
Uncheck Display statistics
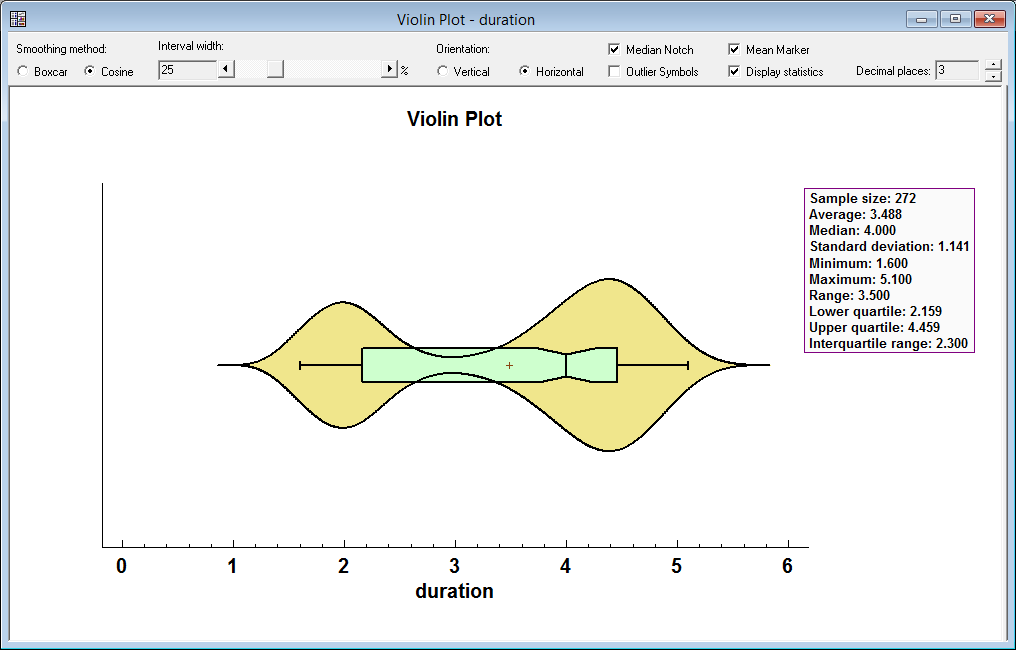click(734, 70)
